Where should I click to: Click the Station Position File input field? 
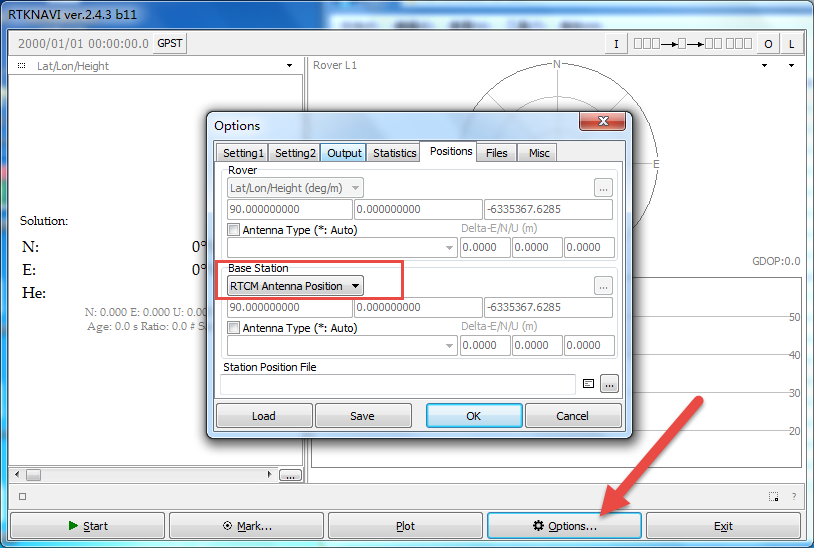click(x=398, y=384)
